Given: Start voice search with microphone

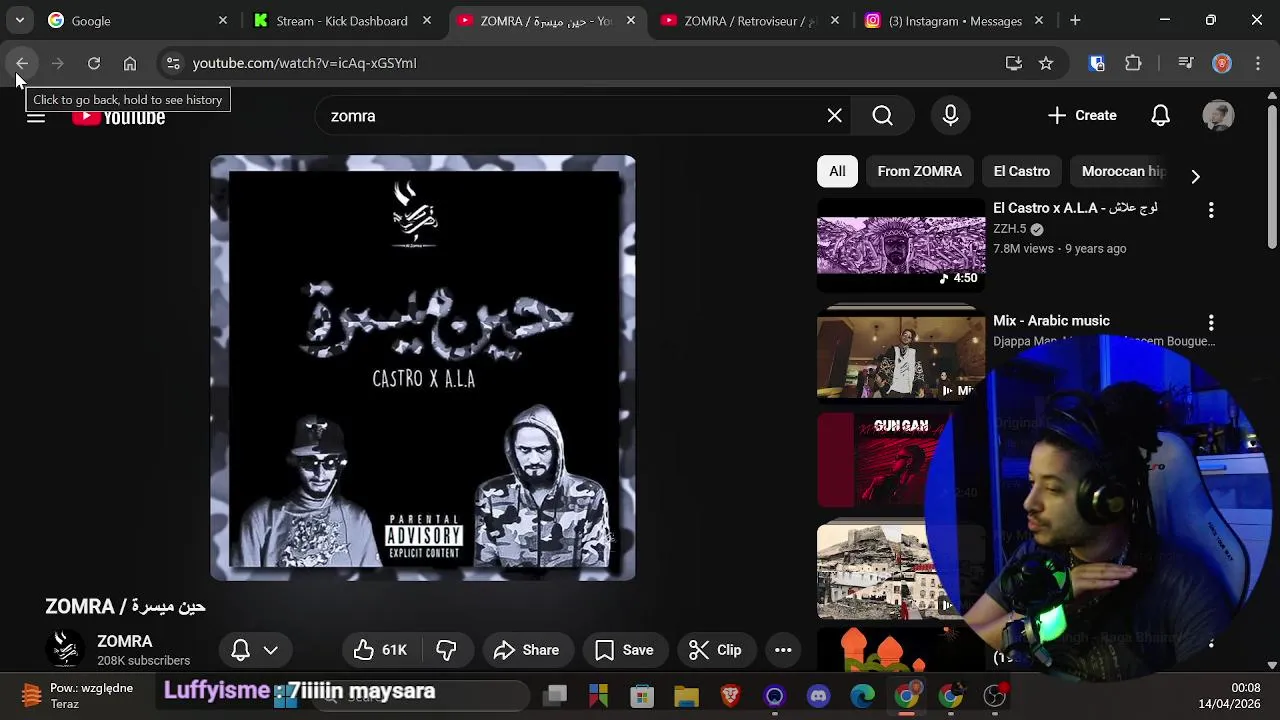Looking at the screenshot, I should coord(951,116).
